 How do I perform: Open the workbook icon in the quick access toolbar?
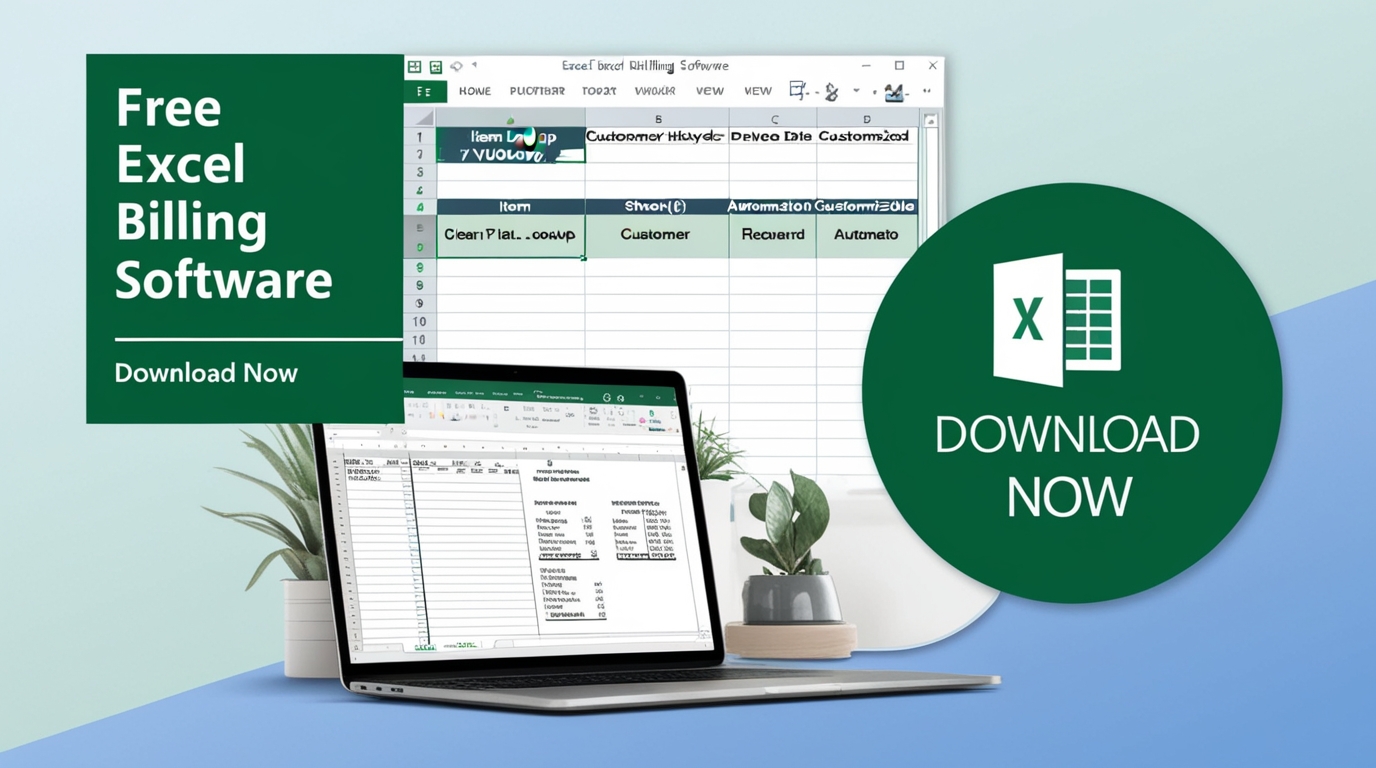click(437, 65)
